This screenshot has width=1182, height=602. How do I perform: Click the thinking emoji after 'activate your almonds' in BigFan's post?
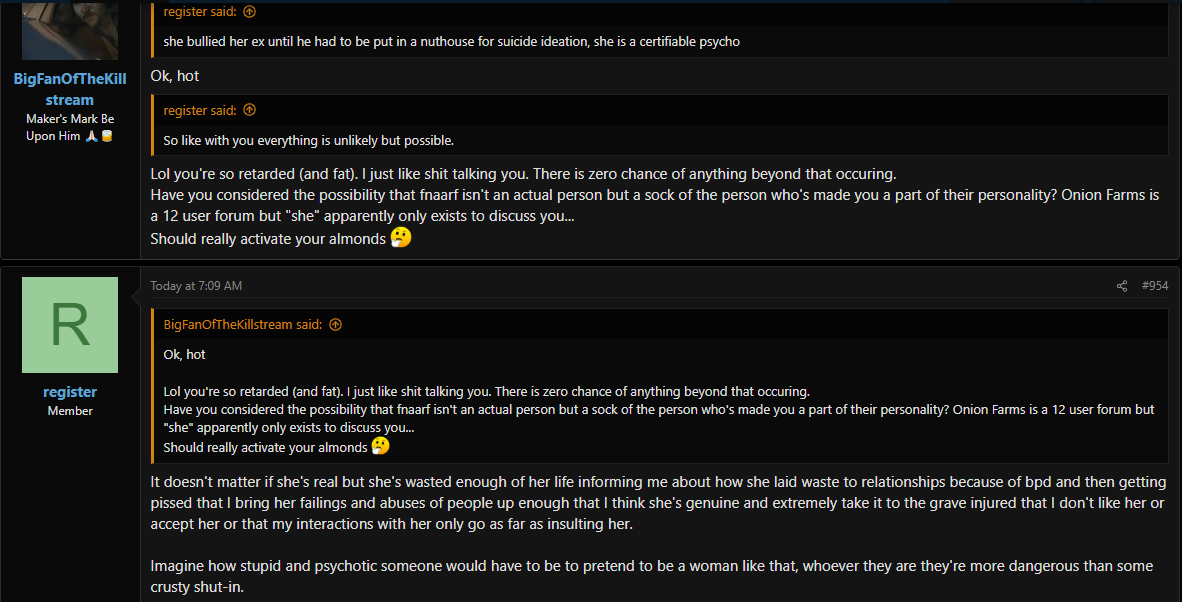tap(402, 238)
